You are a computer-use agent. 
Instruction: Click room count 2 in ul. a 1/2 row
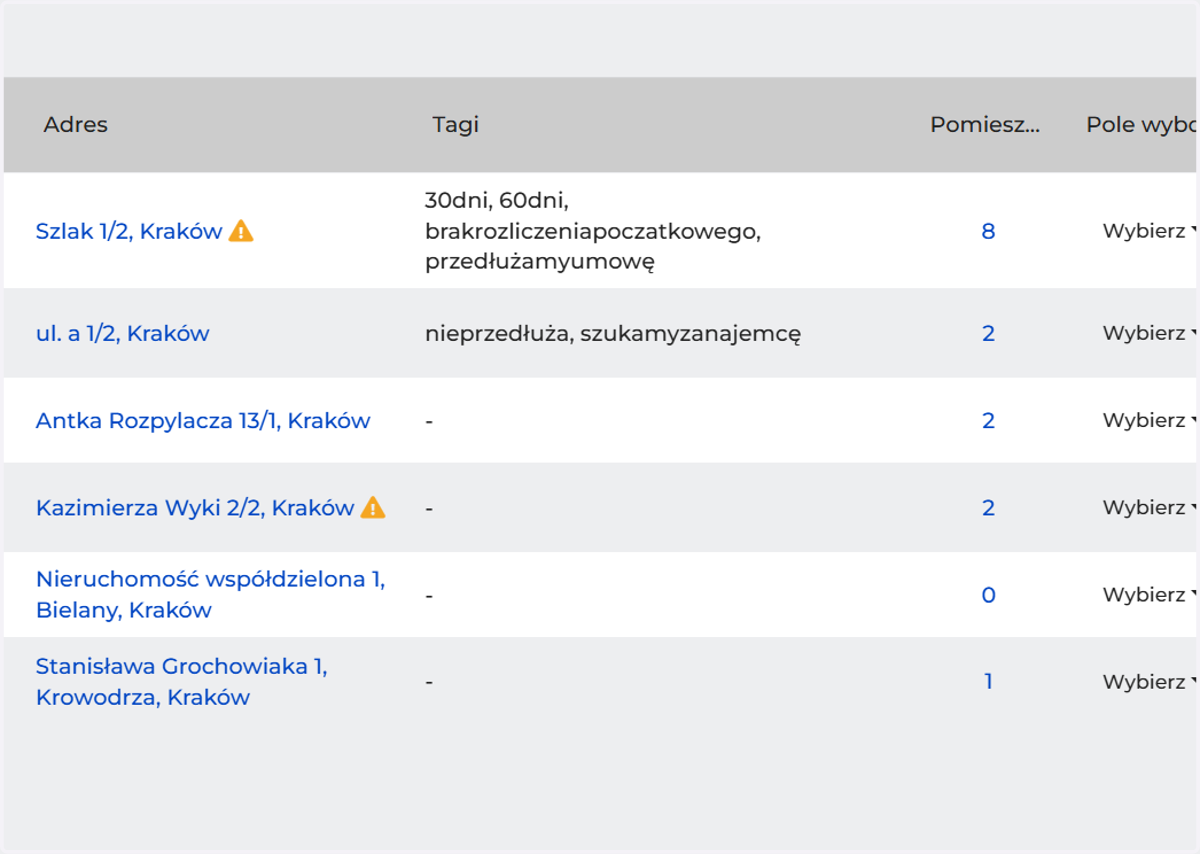click(988, 333)
